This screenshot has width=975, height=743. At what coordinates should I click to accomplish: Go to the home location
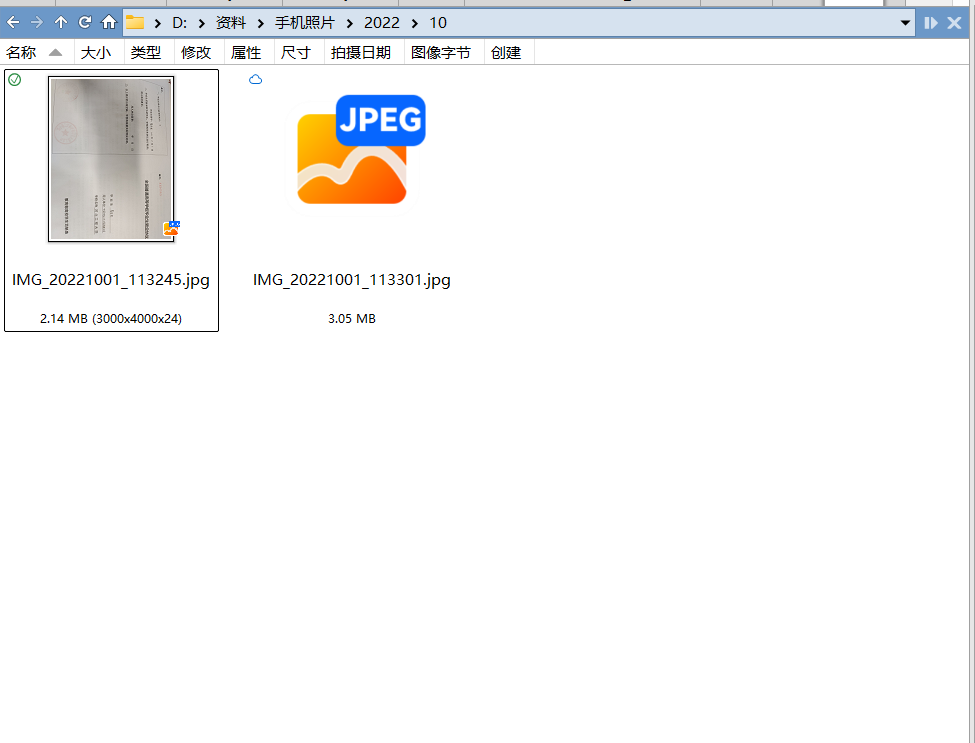(x=109, y=23)
